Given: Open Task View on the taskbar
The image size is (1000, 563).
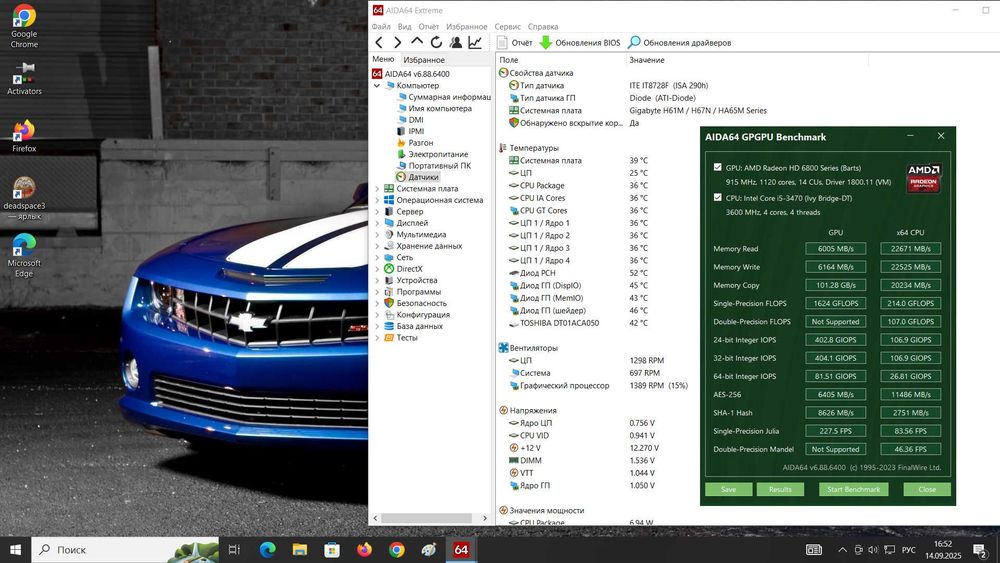Looking at the screenshot, I should (x=235, y=550).
